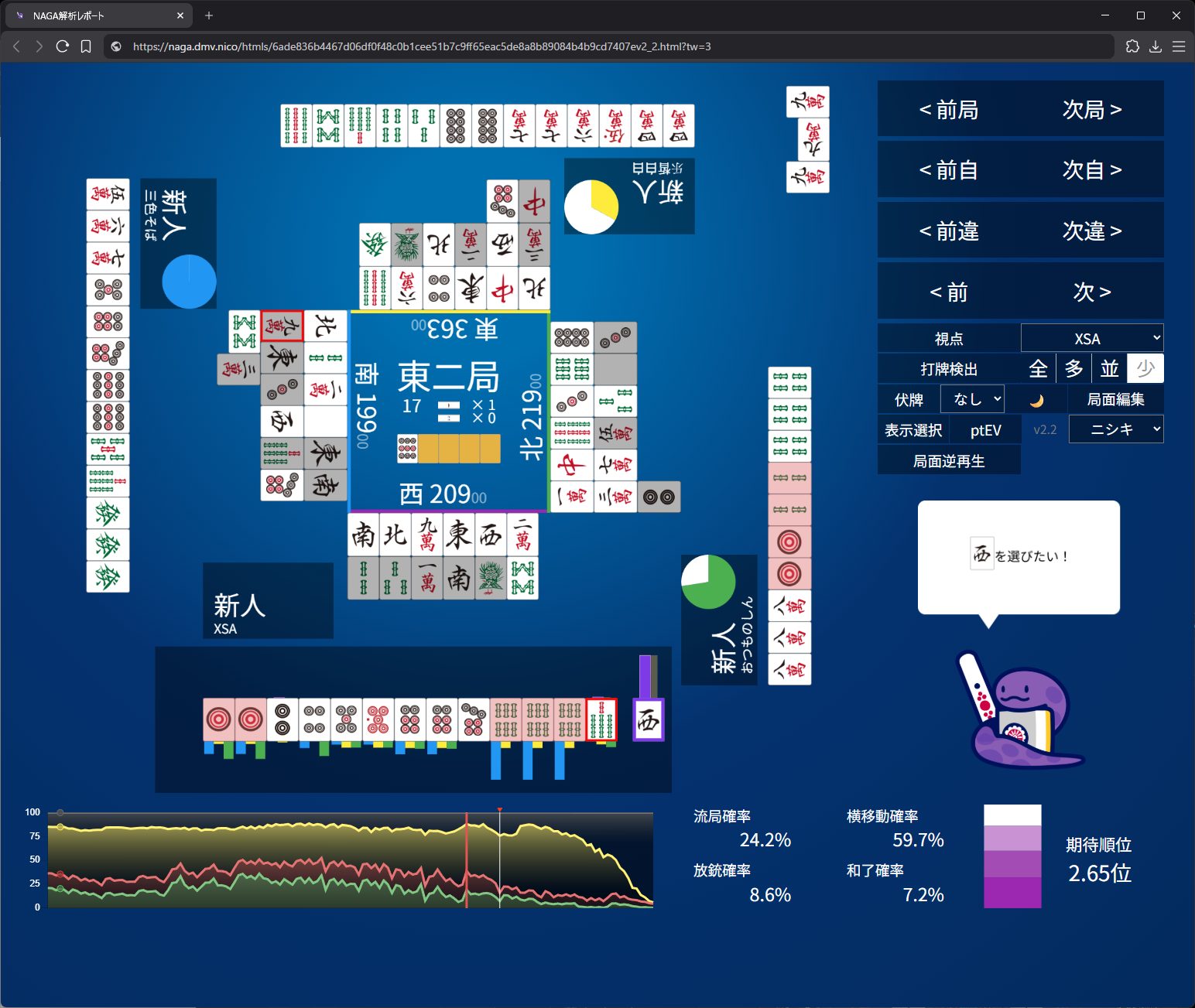Screen dimensions: 1195x1008
Task: Open the 視点 dropdown showing XSA
Action: pos(1091,338)
